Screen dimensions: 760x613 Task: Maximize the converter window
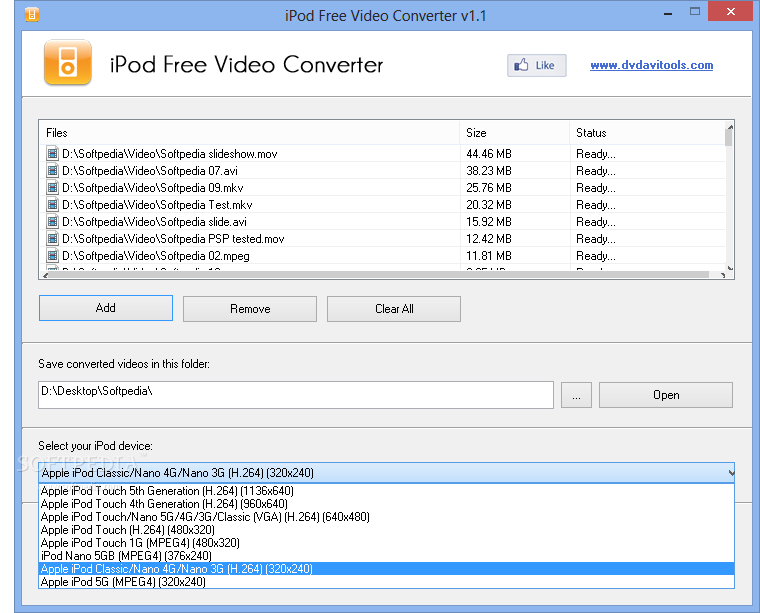pos(695,12)
